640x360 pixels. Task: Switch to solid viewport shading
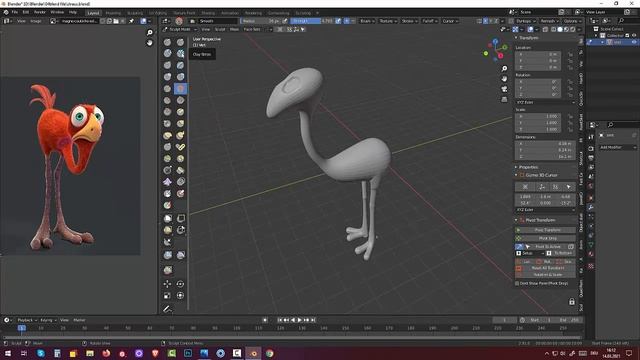click(x=560, y=29)
